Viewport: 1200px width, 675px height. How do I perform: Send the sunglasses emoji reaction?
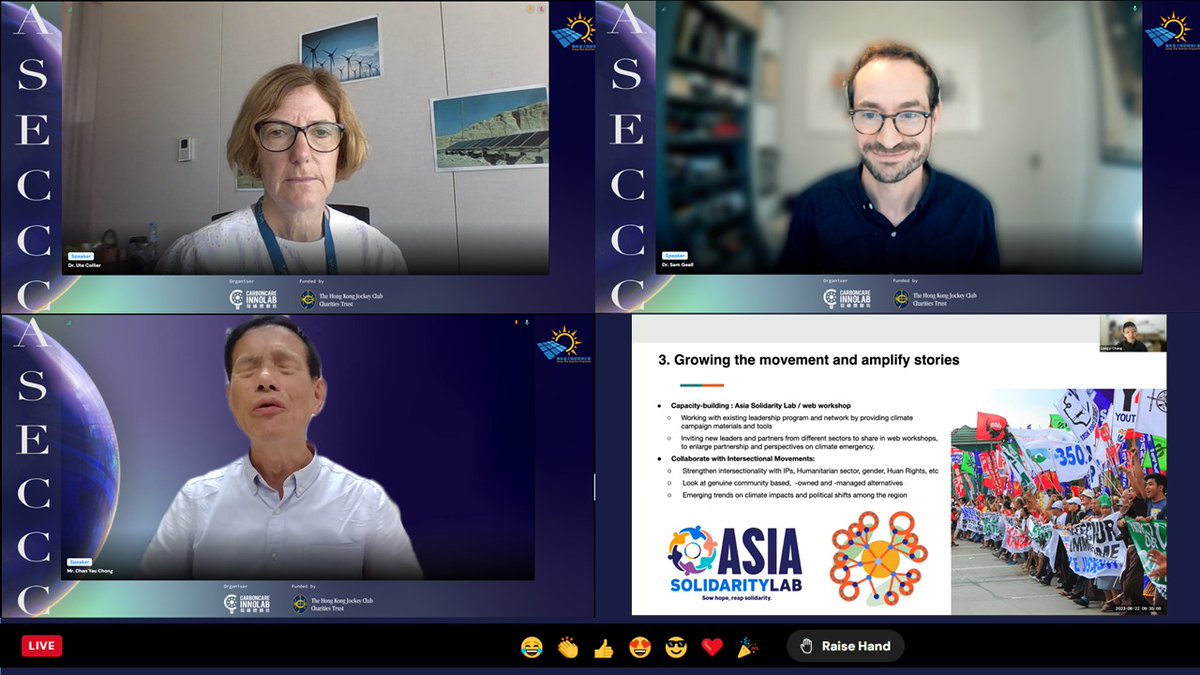[x=676, y=647]
